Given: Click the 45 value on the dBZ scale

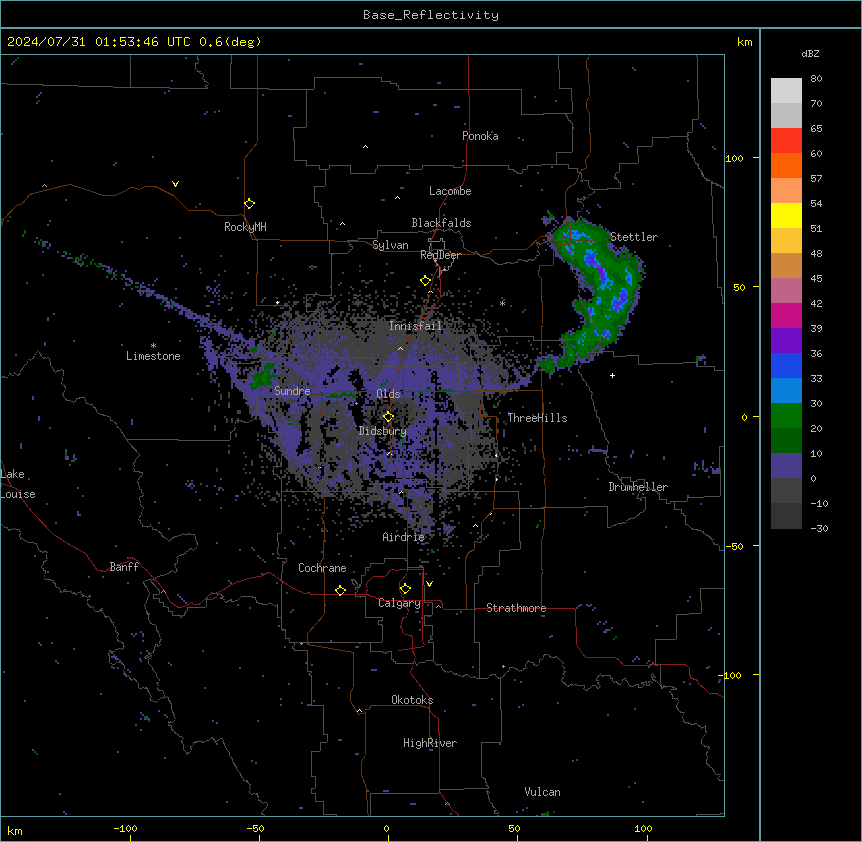Looking at the screenshot, I should [x=816, y=279].
